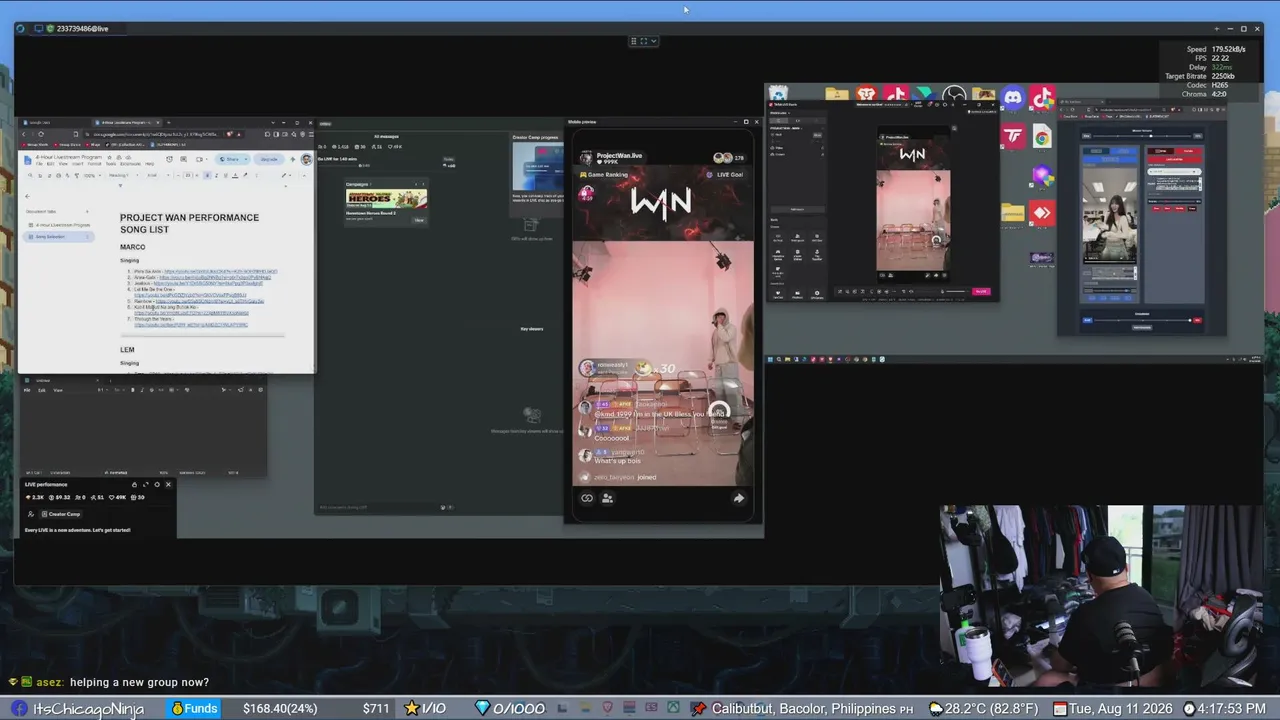Click the Upgrade button in Google Docs

click(x=269, y=159)
